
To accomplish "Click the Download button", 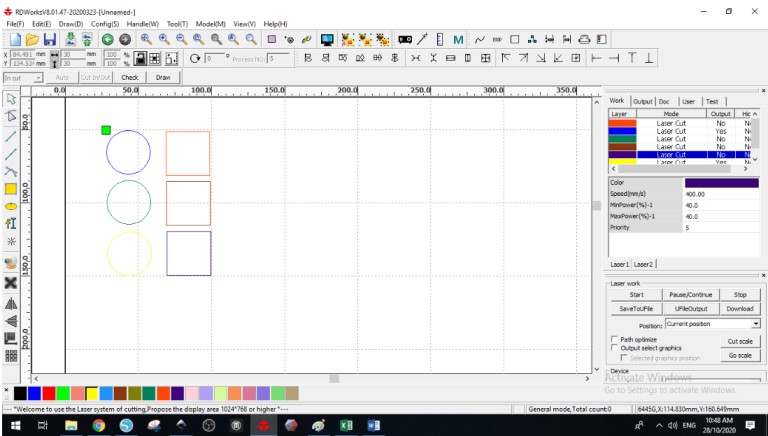I will (740, 309).
